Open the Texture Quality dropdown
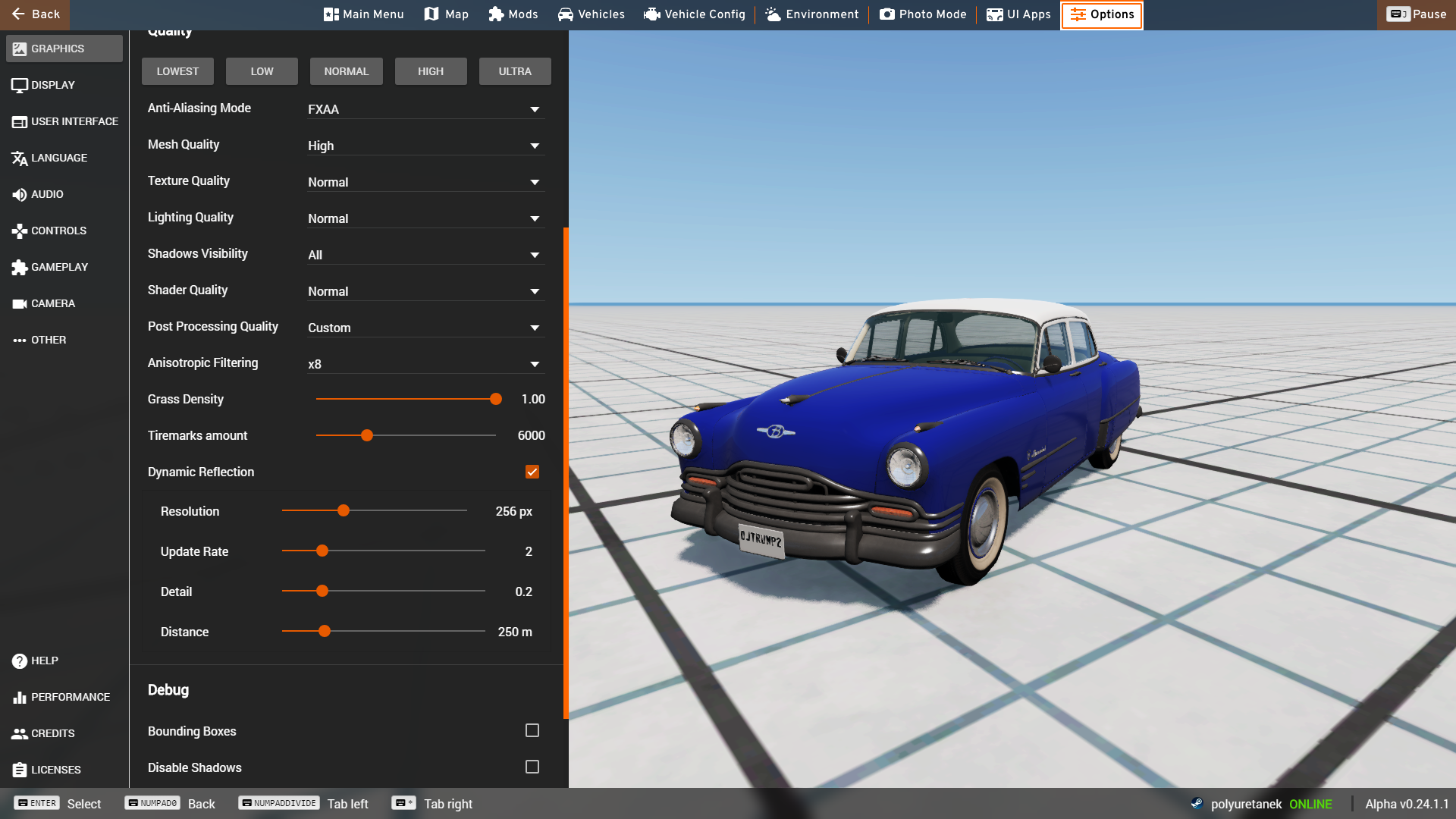Viewport: 1456px width, 819px height. (425, 182)
